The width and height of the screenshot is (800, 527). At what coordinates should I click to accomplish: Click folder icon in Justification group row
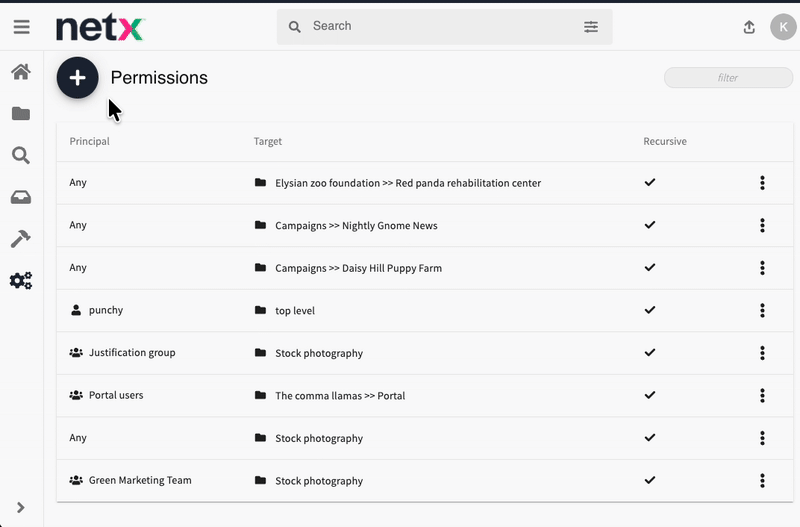(x=260, y=352)
